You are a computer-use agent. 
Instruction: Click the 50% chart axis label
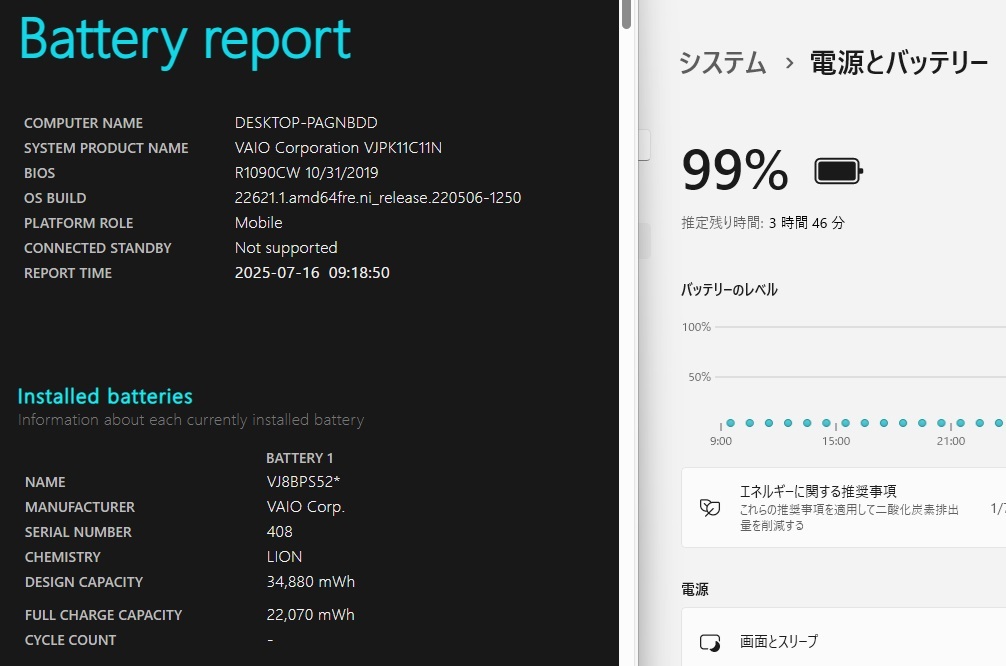[x=699, y=377]
